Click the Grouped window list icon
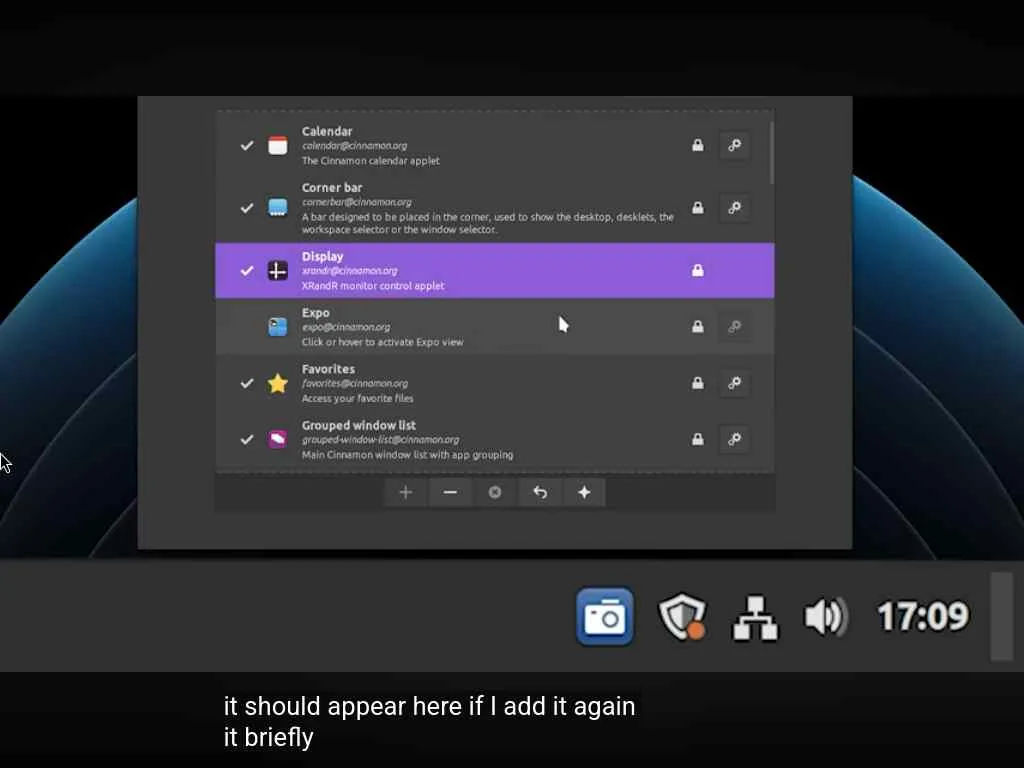The height and width of the screenshot is (768, 1024). coord(278,440)
